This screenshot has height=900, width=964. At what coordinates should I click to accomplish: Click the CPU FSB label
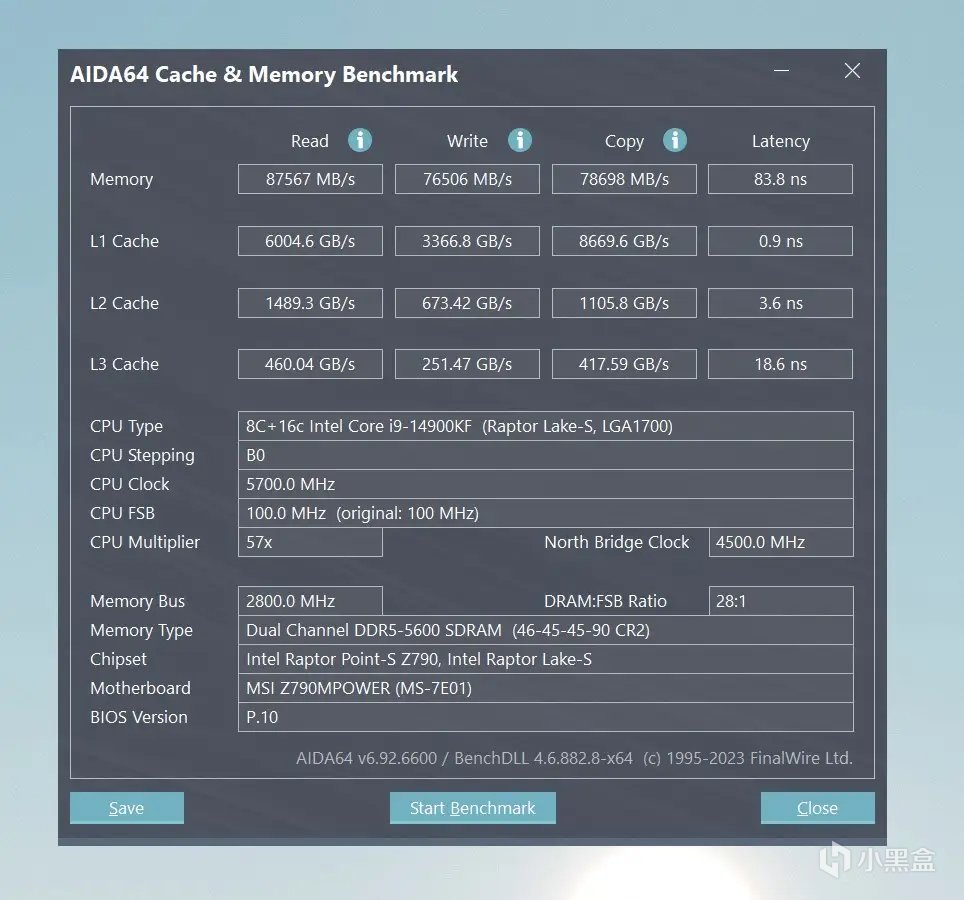(x=122, y=513)
